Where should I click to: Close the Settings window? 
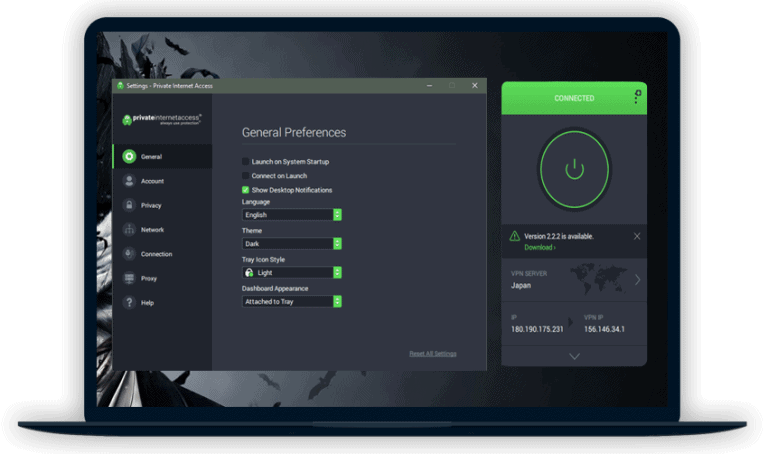[x=475, y=85]
